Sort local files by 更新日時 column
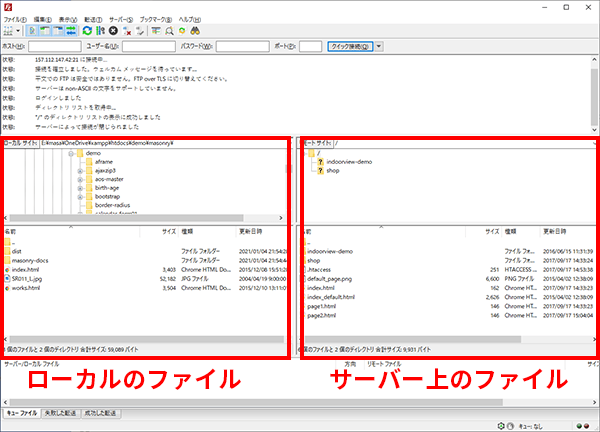The height and width of the screenshot is (432, 600). pyautogui.click(x=261, y=231)
